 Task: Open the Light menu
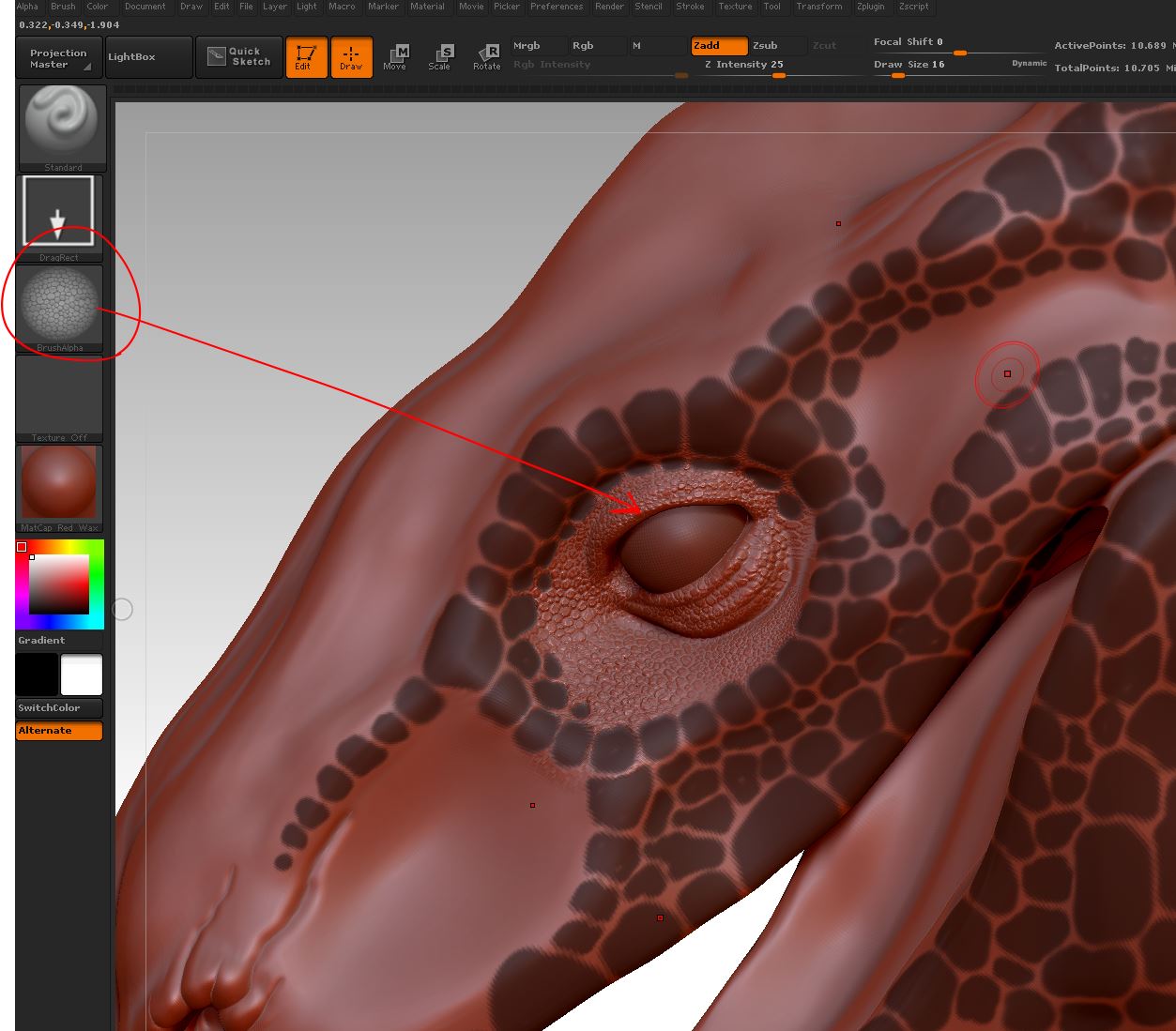[x=307, y=7]
